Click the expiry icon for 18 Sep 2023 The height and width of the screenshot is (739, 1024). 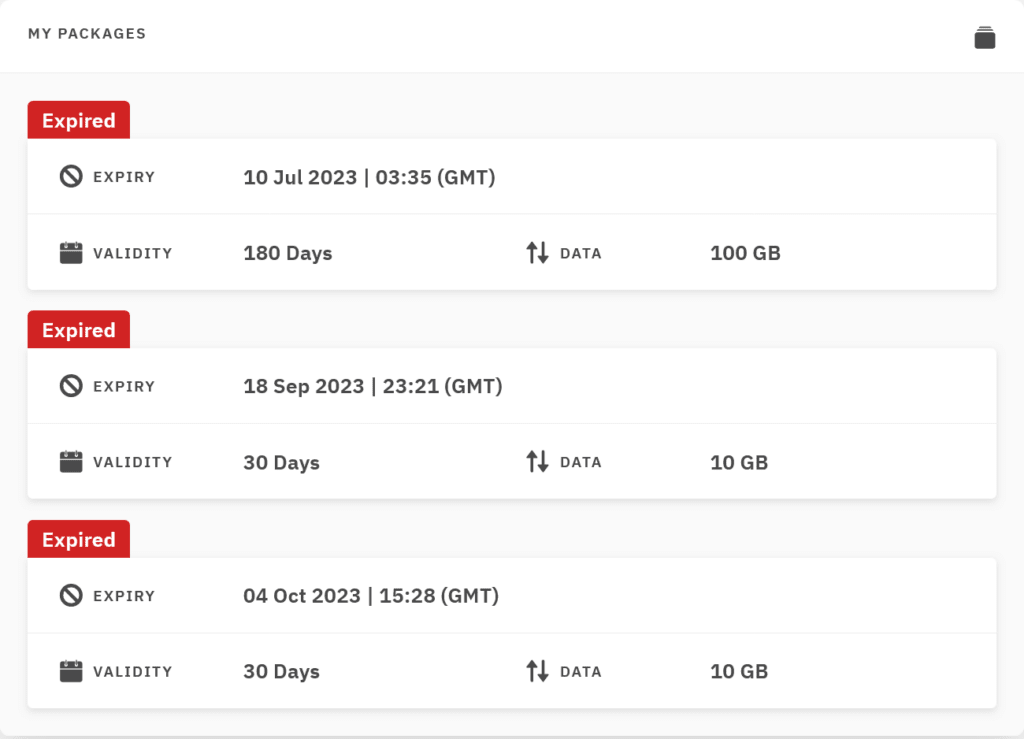pos(71,386)
